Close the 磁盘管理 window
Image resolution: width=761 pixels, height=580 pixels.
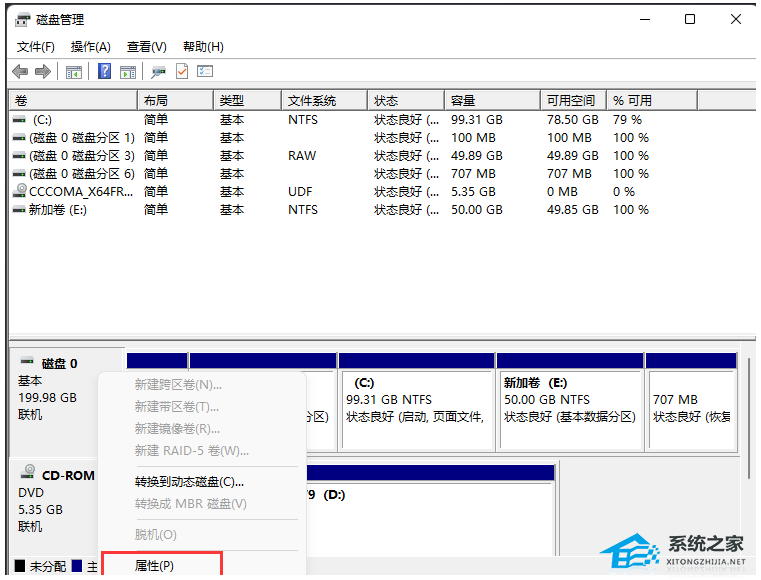736,19
